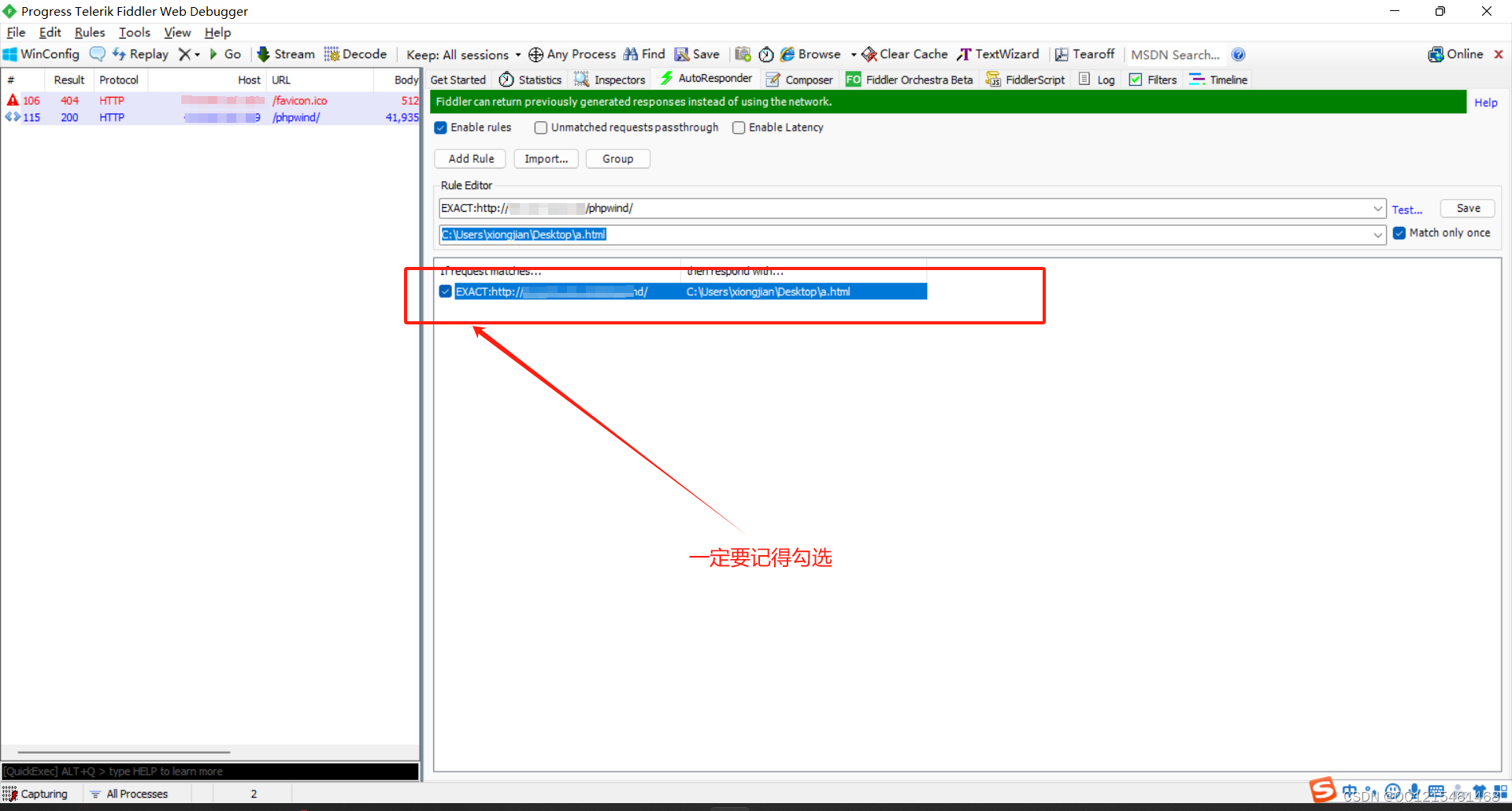Sort sessions by the Result column header
Image resolution: width=1512 pixels, height=811 pixels.
coord(69,80)
